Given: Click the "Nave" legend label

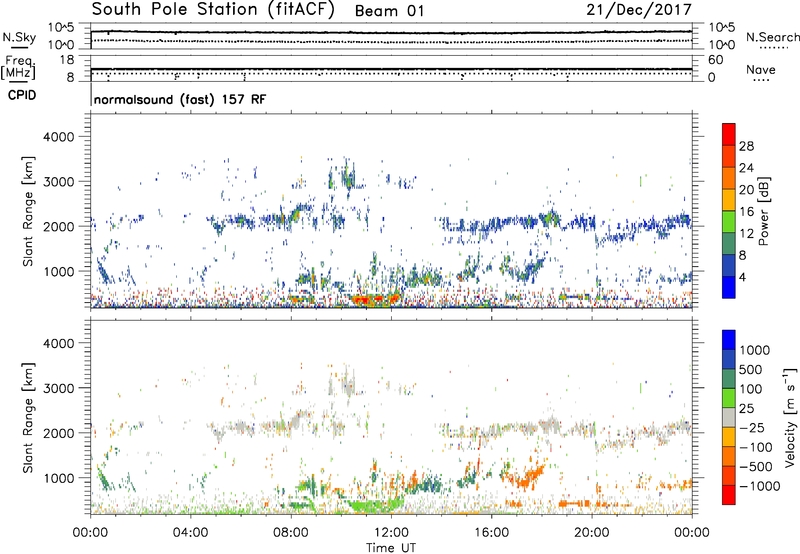Looking at the screenshot, I should pos(761,70).
